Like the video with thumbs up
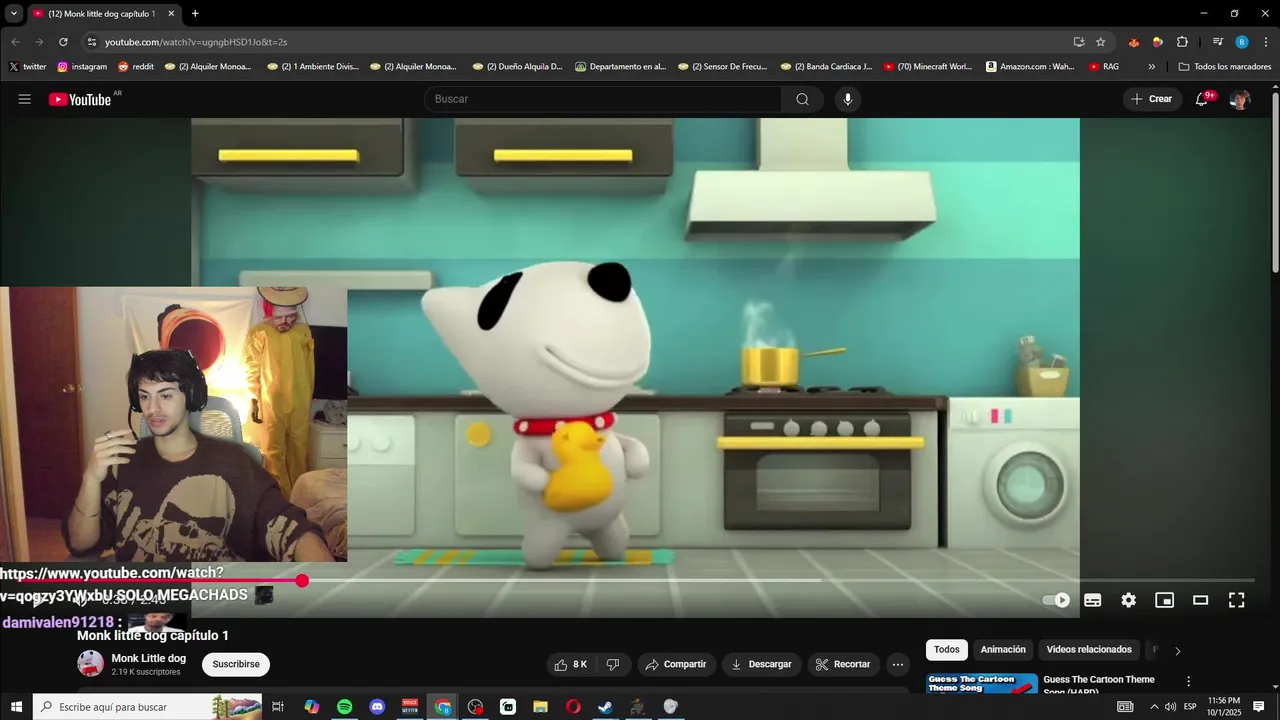 [x=571, y=664]
